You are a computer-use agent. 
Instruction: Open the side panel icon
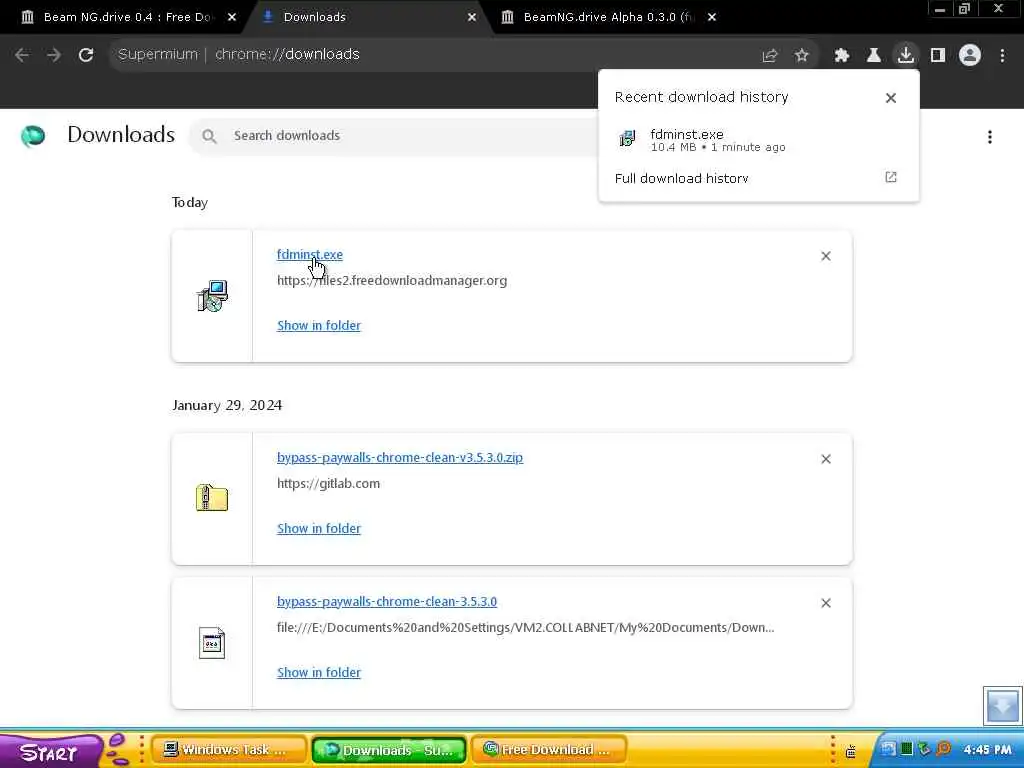pos(938,56)
